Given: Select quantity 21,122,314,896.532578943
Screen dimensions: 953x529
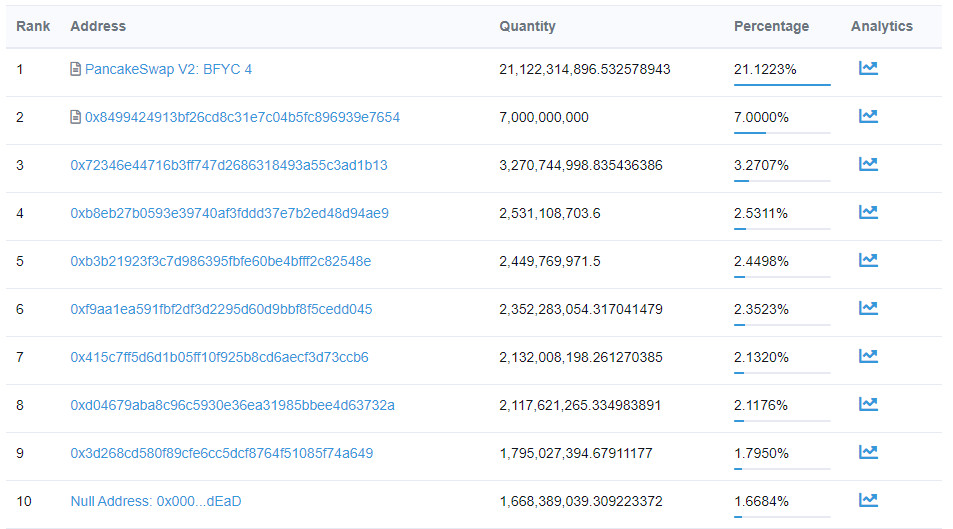Looking at the screenshot, I should pos(585,69).
